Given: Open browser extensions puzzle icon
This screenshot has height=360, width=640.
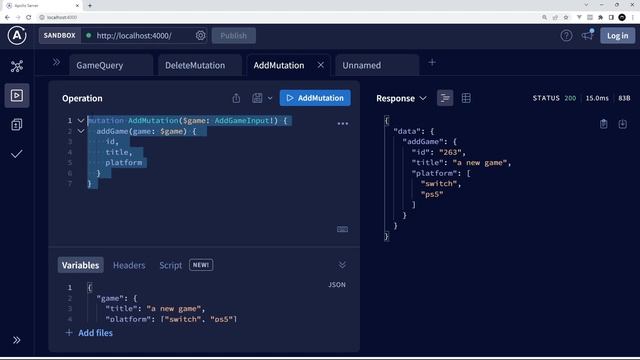Looking at the screenshot, I should click(x=600, y=17).
